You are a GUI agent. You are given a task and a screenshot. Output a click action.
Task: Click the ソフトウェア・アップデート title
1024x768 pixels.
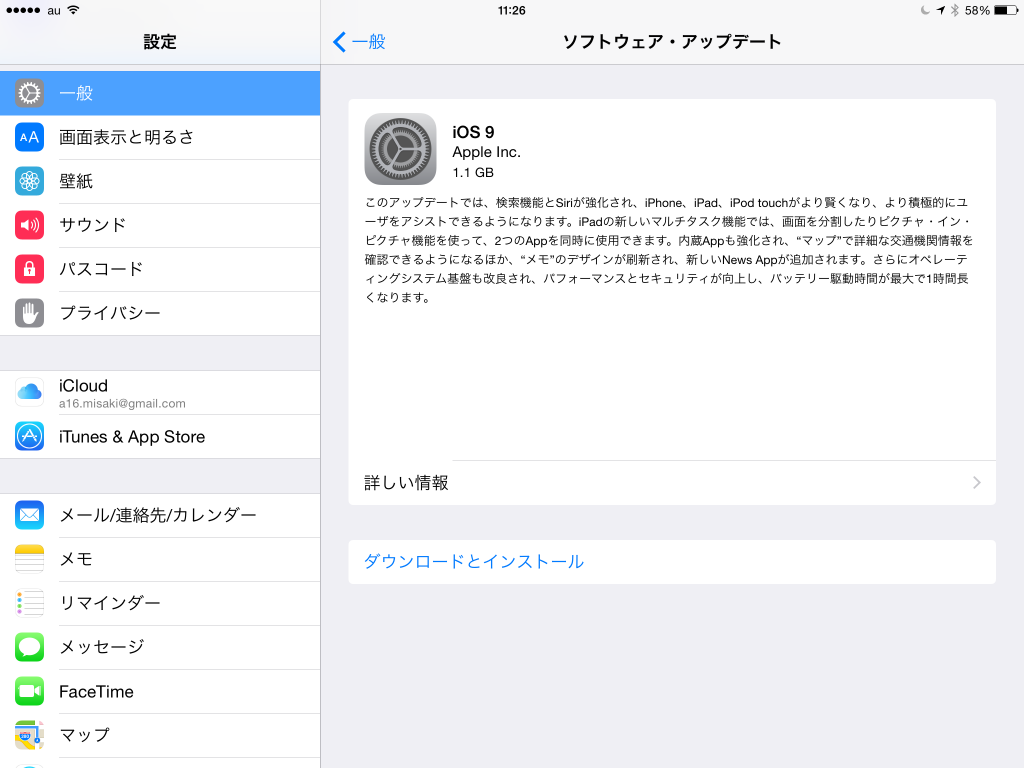click(672, 42)
